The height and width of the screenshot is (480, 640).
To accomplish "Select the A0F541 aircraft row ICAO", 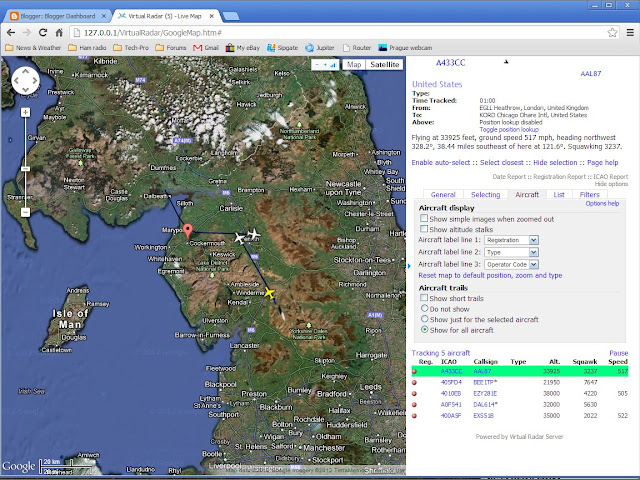I will [x=451, y=404].
